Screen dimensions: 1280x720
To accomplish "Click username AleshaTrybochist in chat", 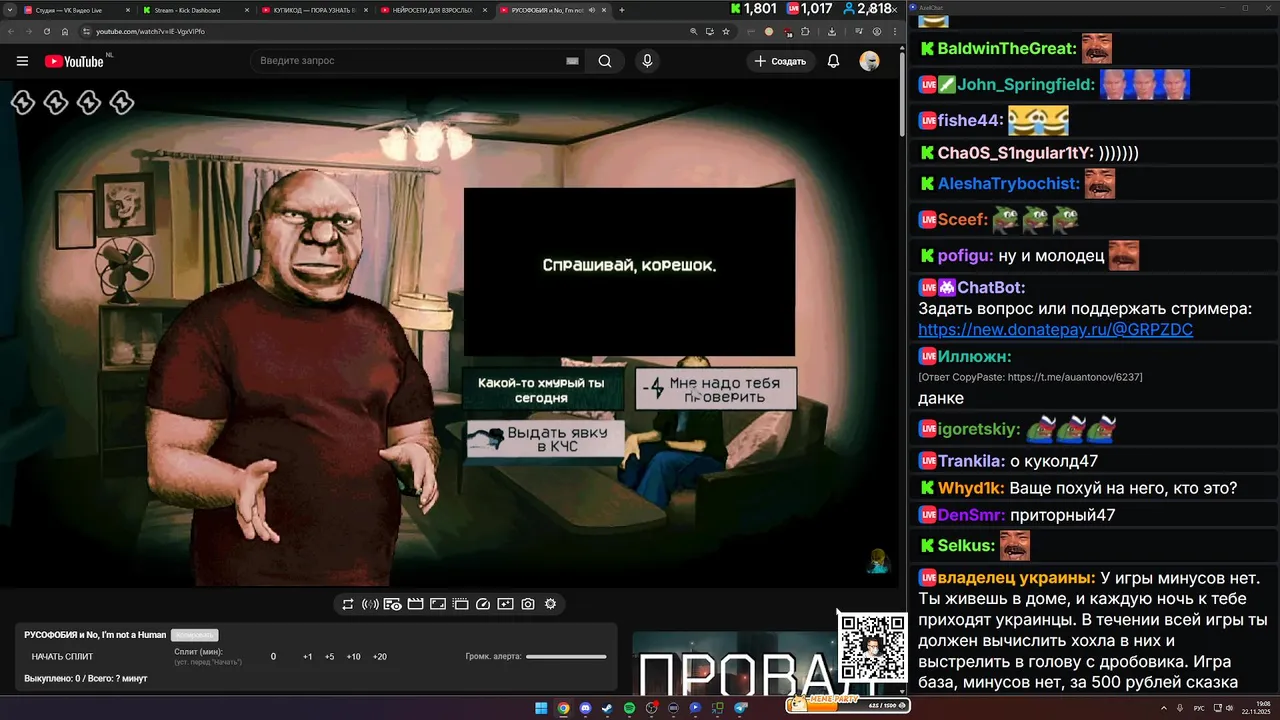I will tap(1009, 184).
